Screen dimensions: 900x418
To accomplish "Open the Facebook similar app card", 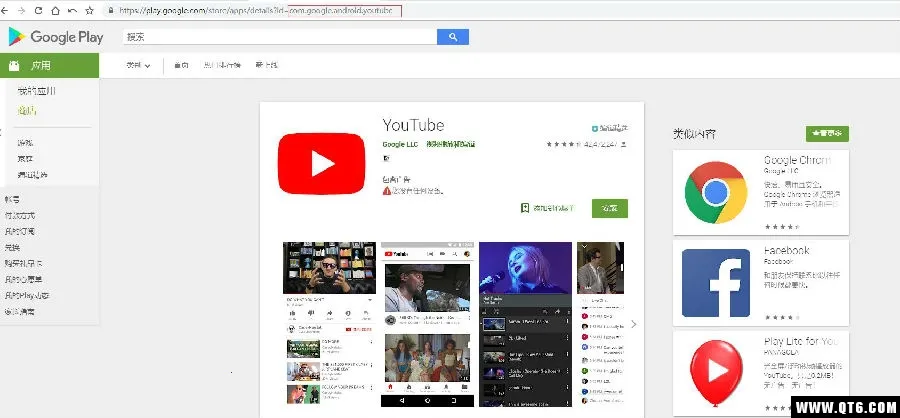I will point(761,282).
